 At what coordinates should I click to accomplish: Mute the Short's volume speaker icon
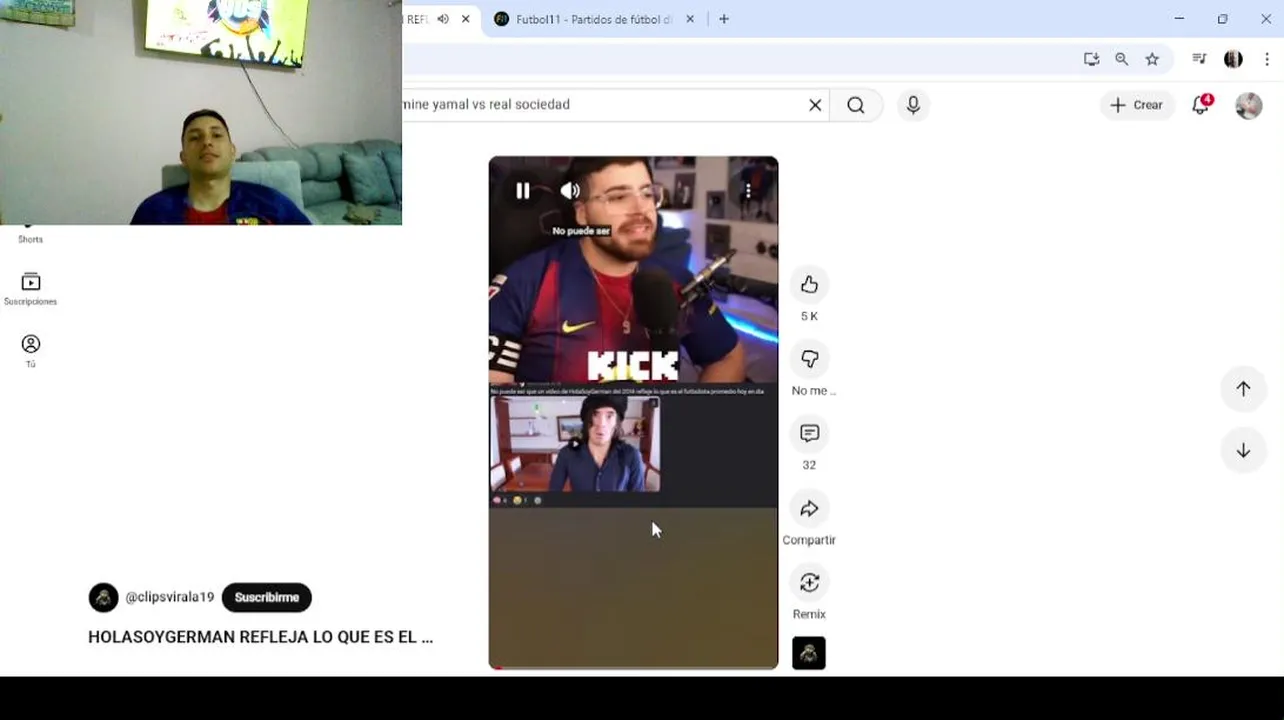pyautogui.click(x=570, y=191)
